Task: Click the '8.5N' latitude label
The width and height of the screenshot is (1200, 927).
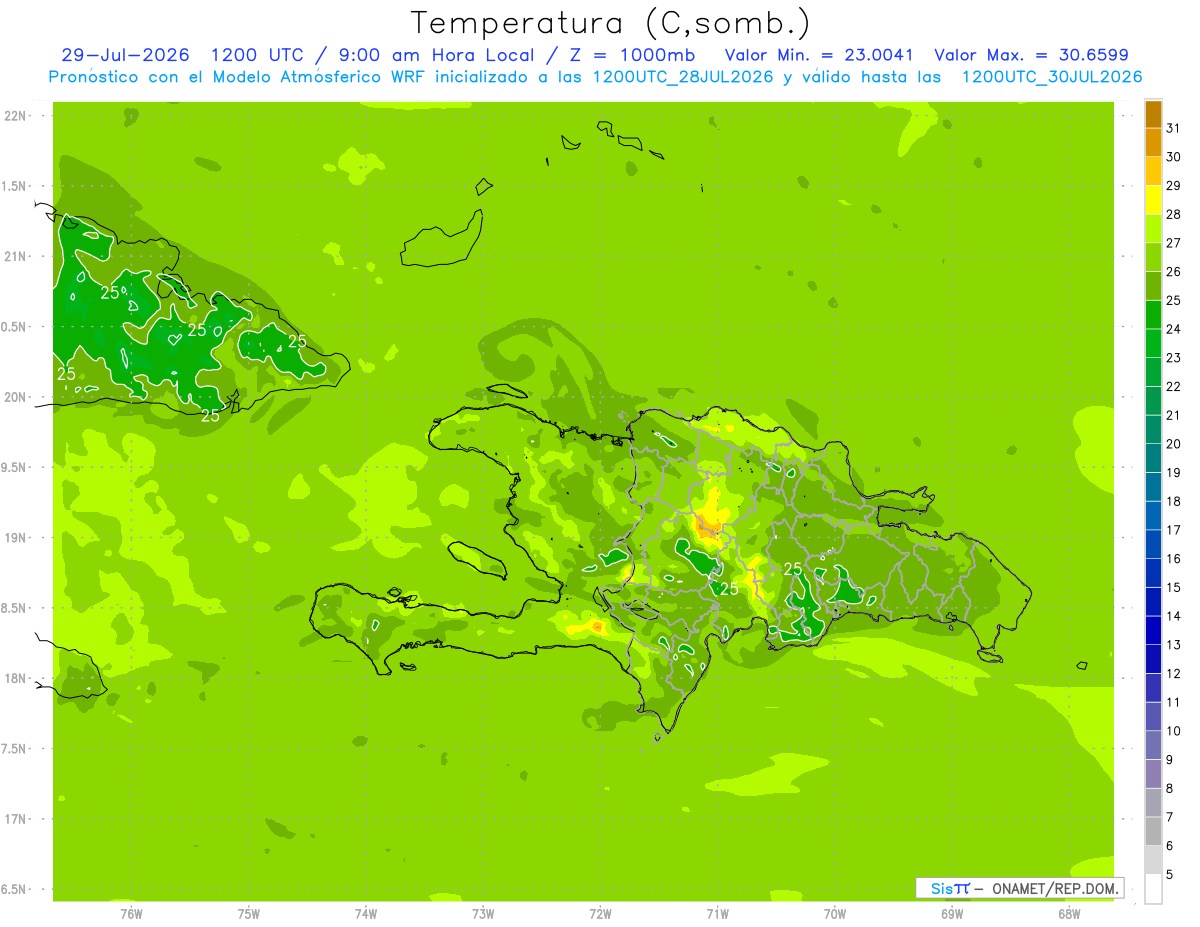Action: click(15, 608)
